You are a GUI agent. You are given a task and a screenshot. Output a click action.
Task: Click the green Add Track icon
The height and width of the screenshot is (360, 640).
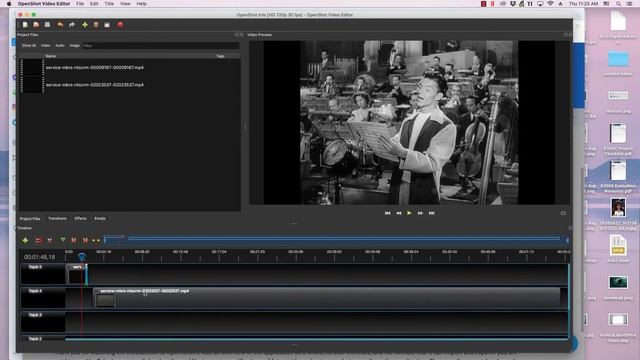click(25, 240)
